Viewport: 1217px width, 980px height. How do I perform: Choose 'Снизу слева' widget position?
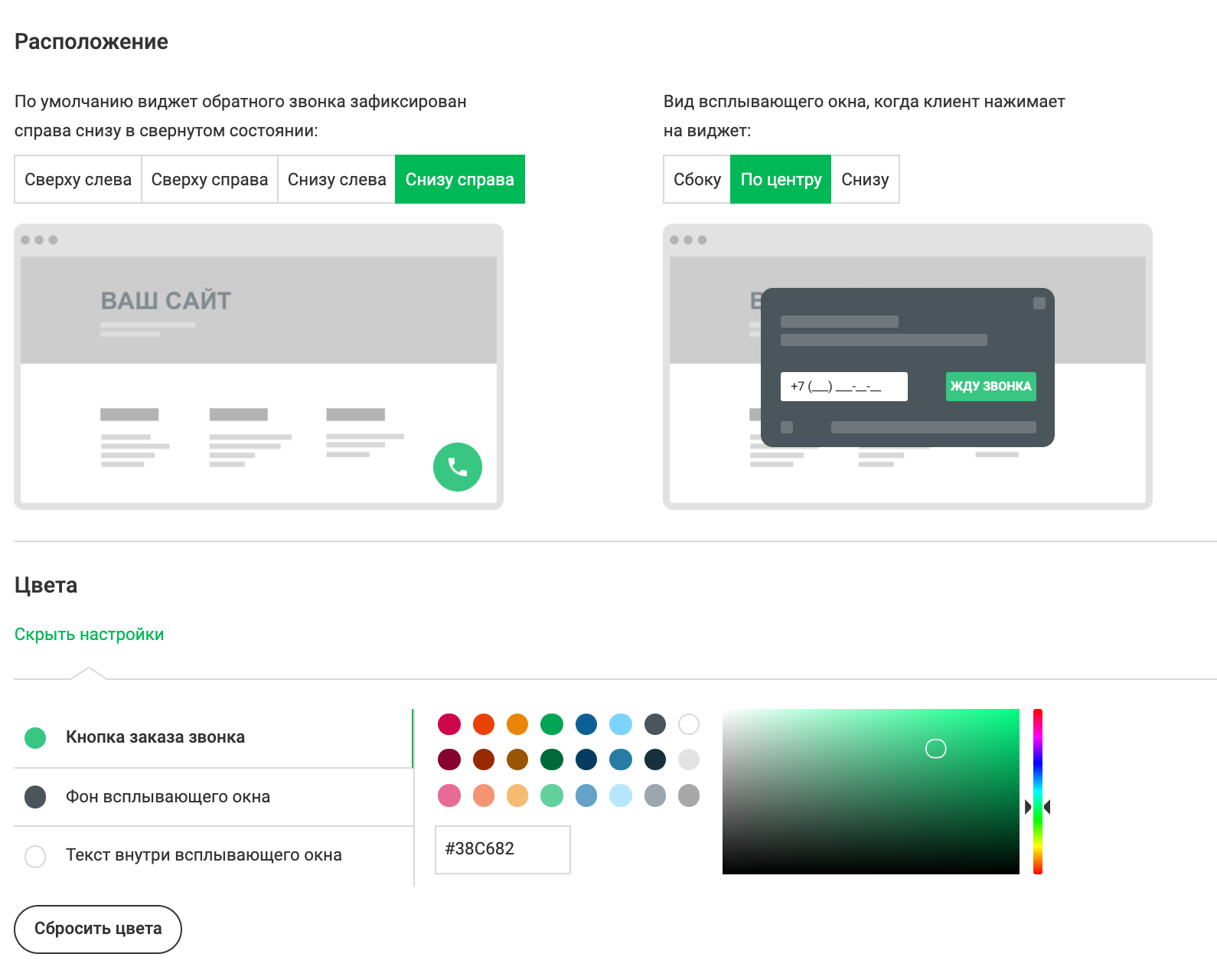click(x=337, y=179)
